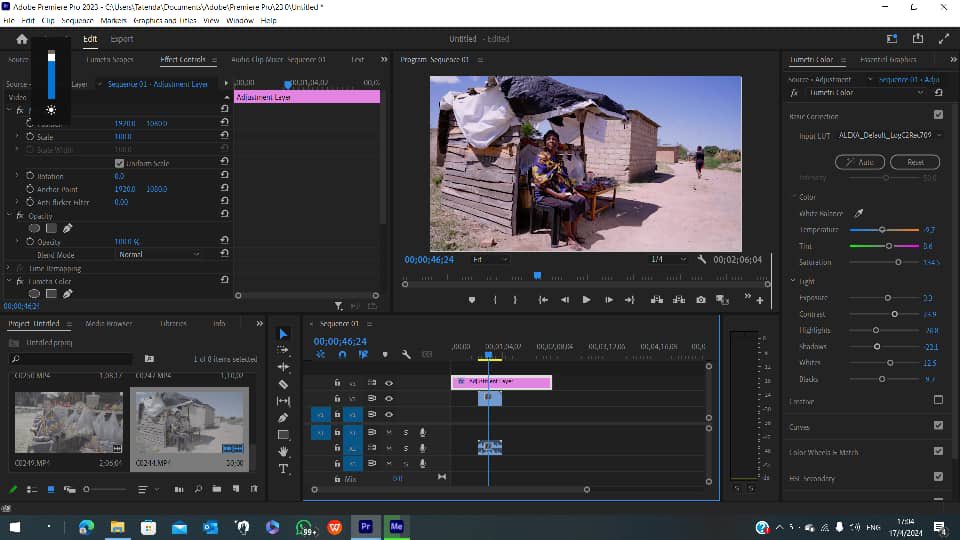Click the Reset button in Lumetri
Viewport: 960px width, 540px height.
pyautogui.click(x=915, y=162)
